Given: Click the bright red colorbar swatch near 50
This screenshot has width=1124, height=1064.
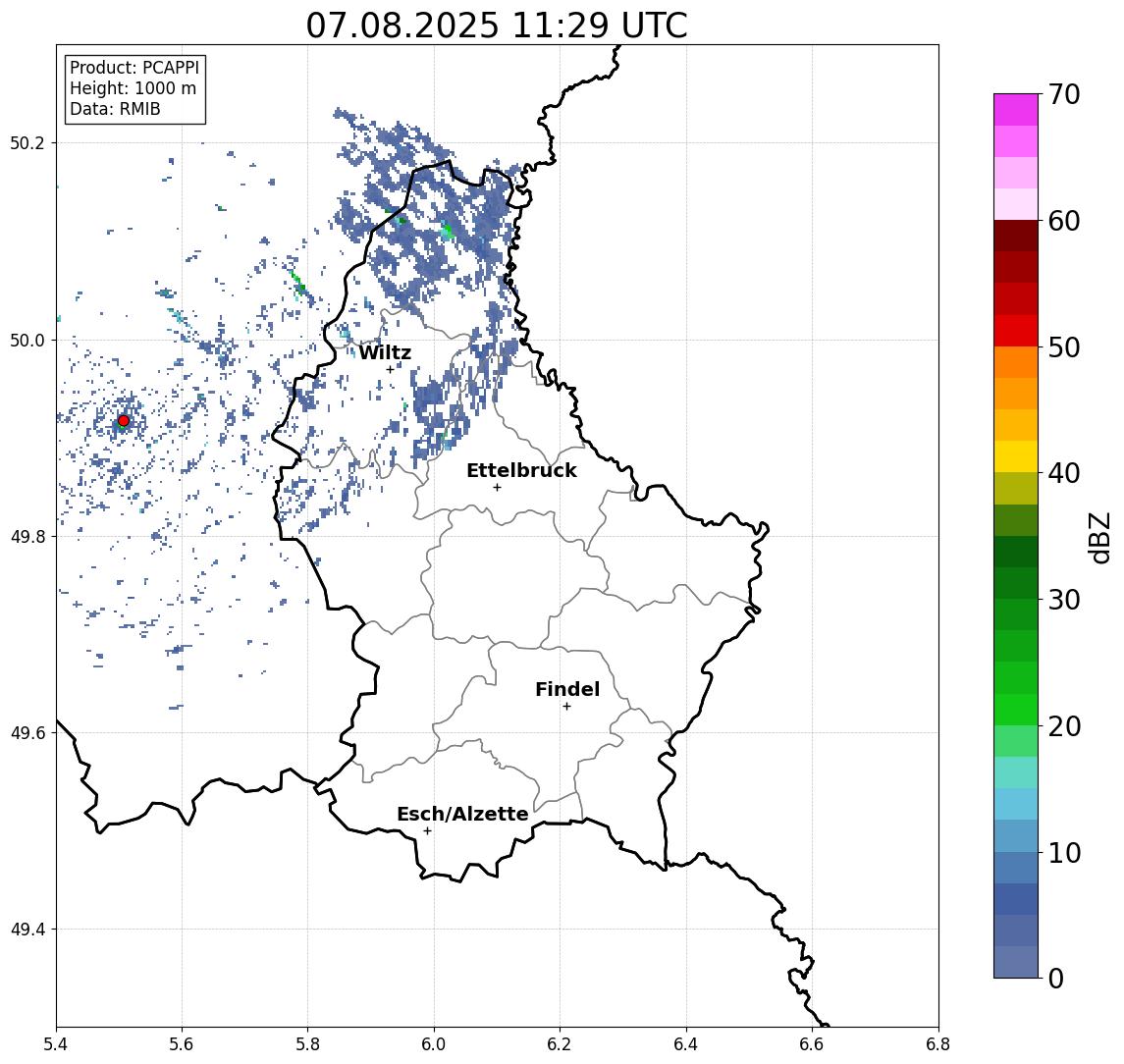Looking at the screenshot, I should [x=1016, y=331].
